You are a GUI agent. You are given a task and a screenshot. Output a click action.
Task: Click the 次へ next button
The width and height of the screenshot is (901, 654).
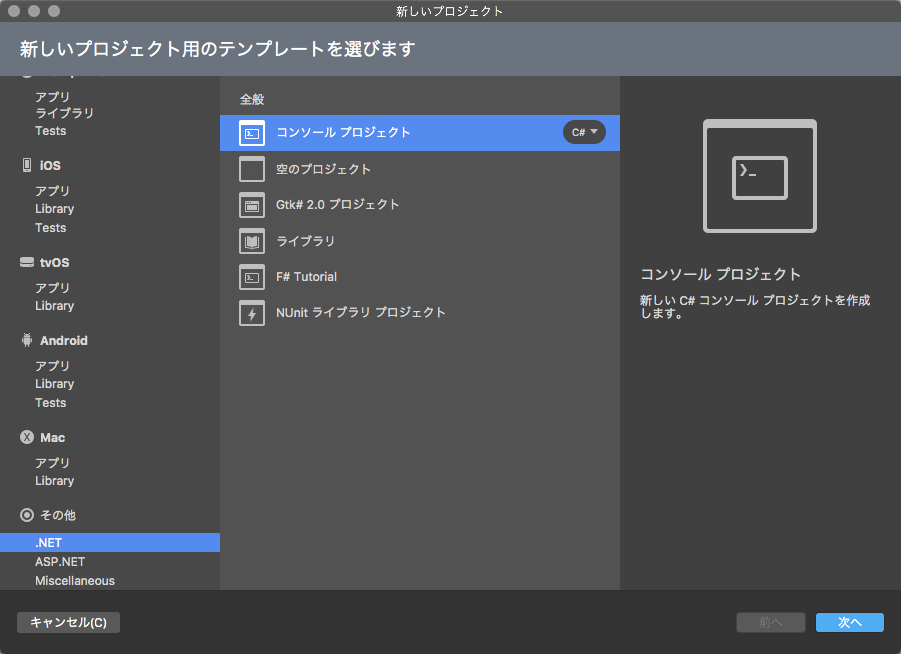click(x=849, y=622)
